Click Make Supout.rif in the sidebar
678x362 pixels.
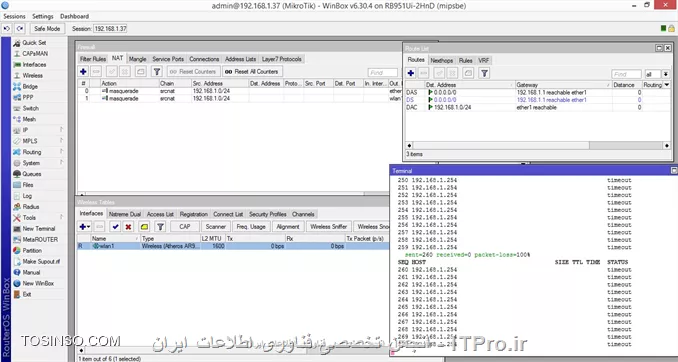41,261
